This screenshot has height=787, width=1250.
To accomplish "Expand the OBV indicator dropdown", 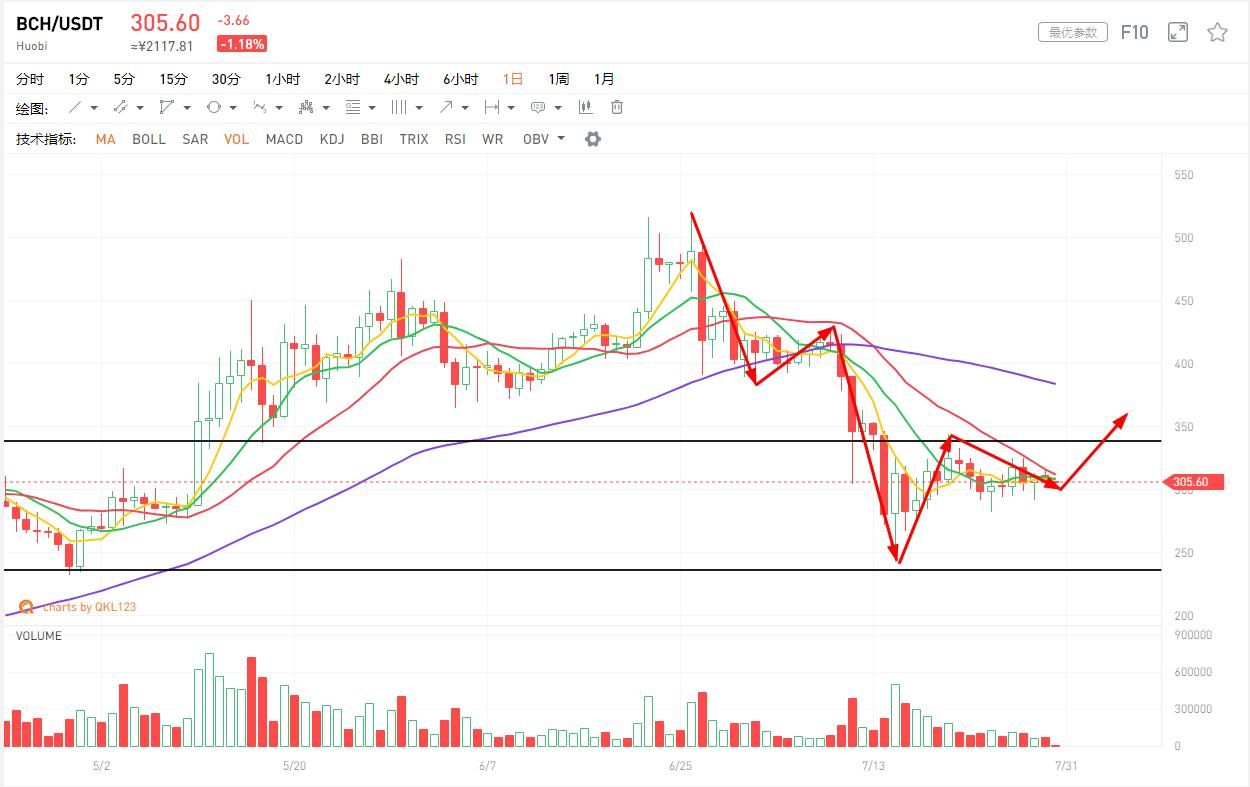I will click(561, 139).
